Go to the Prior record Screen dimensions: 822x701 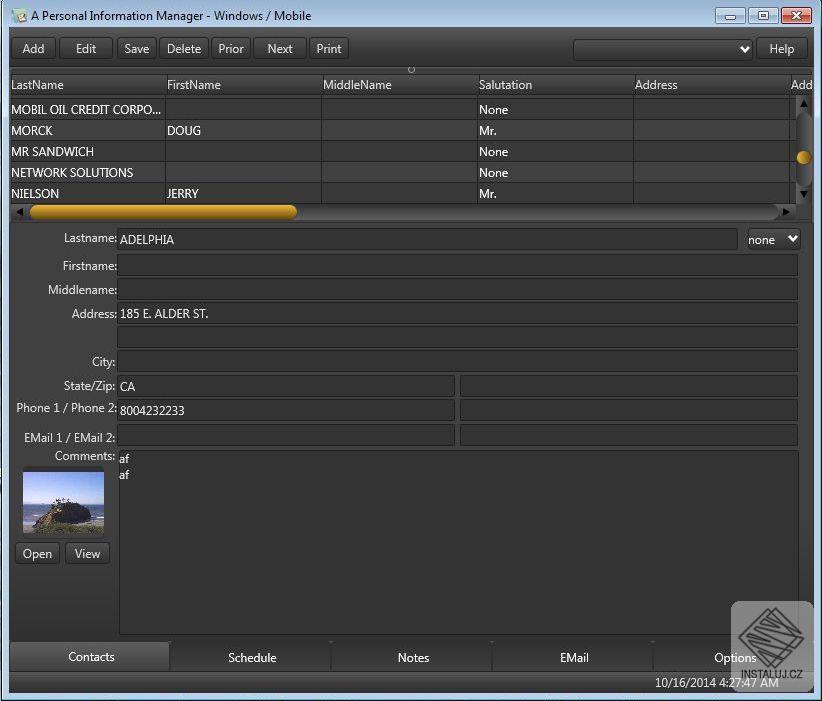click(231, 48)
